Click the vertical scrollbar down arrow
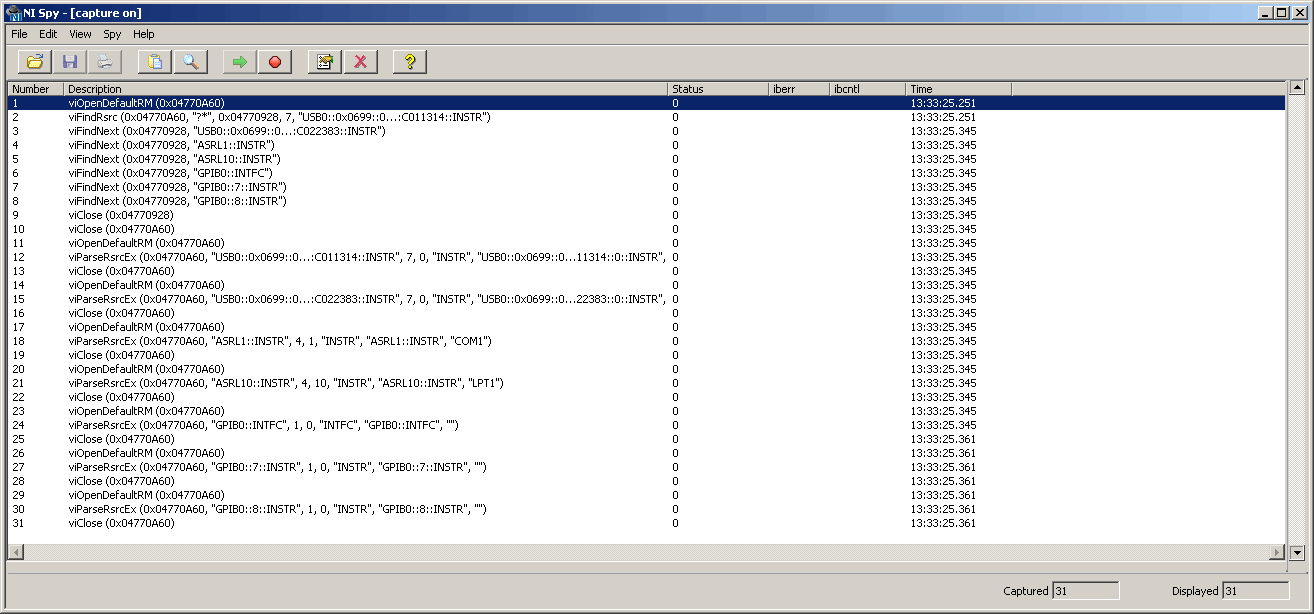The width and height of the screenshot is (1314, 614). coord(1297,552)
